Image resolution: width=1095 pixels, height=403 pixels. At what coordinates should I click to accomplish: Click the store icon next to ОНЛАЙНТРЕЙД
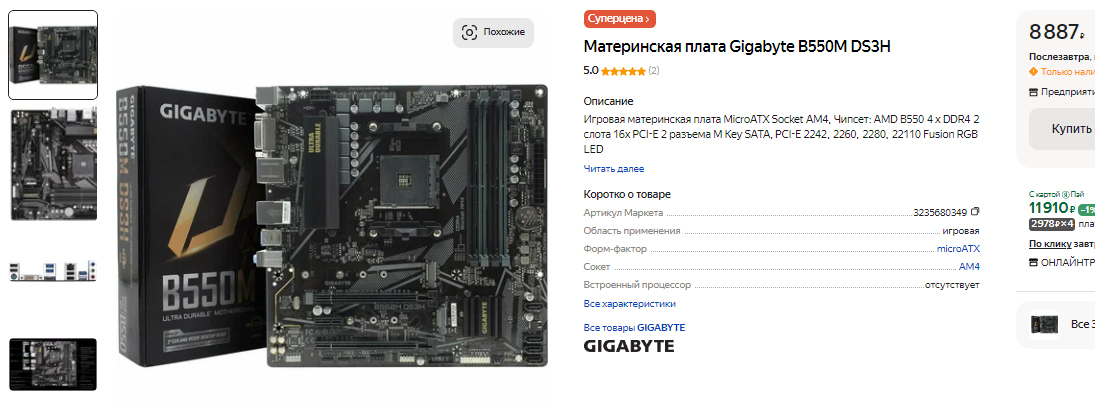(1034, 263)
